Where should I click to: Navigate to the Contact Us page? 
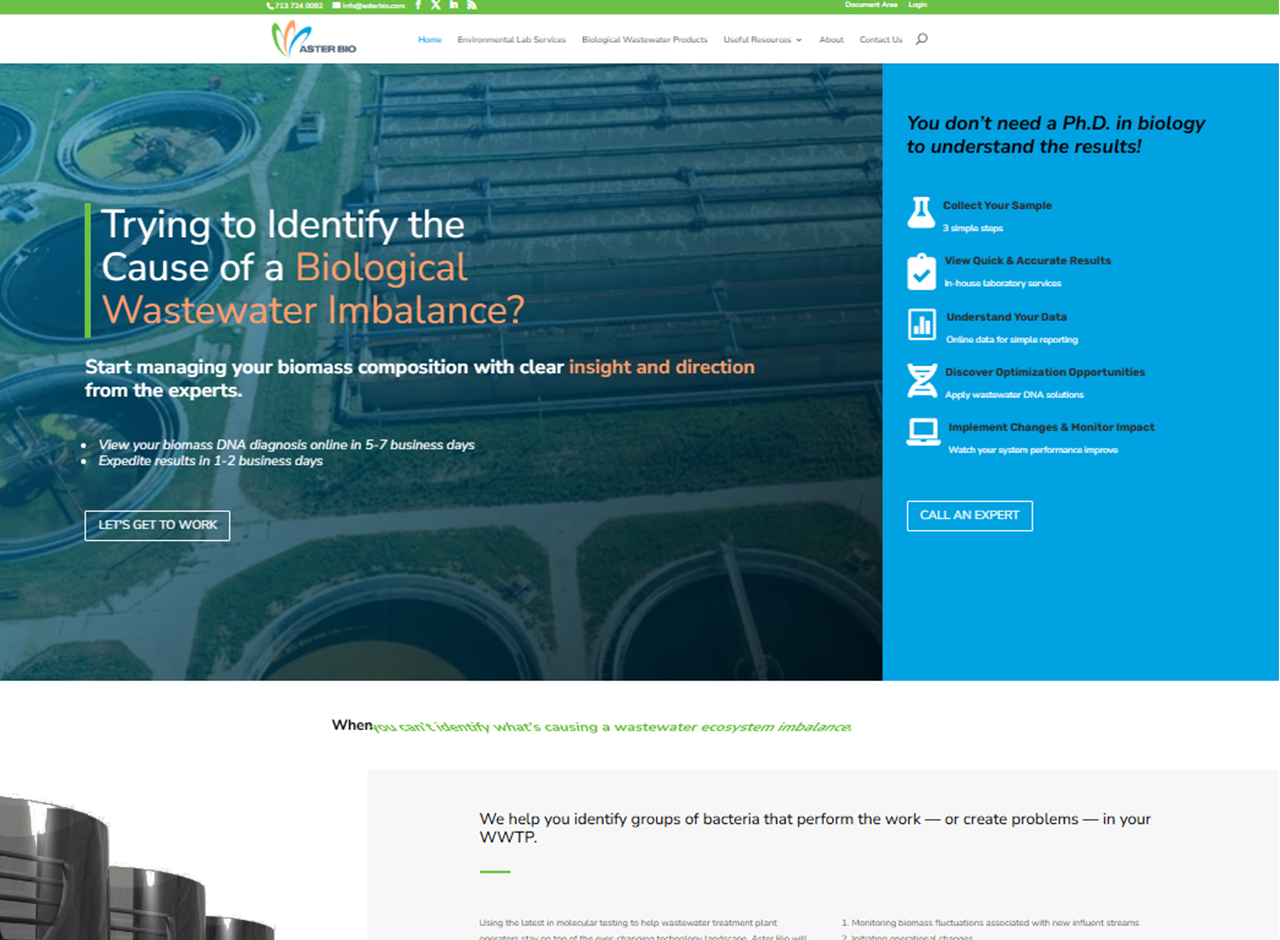pyautogui.click(x=880, y=40)
